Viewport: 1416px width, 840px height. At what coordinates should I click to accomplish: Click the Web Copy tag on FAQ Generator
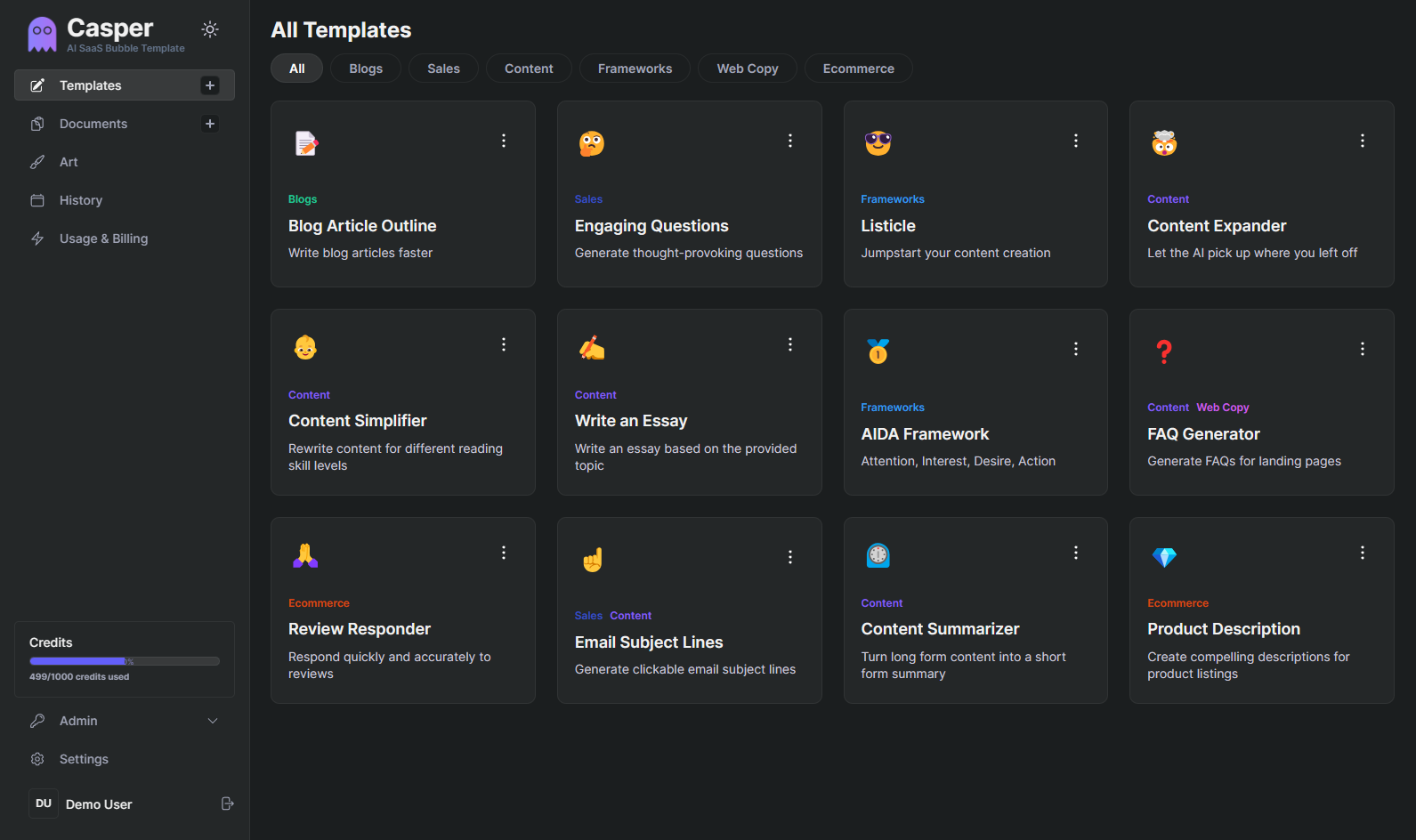tap(1223, 408)
